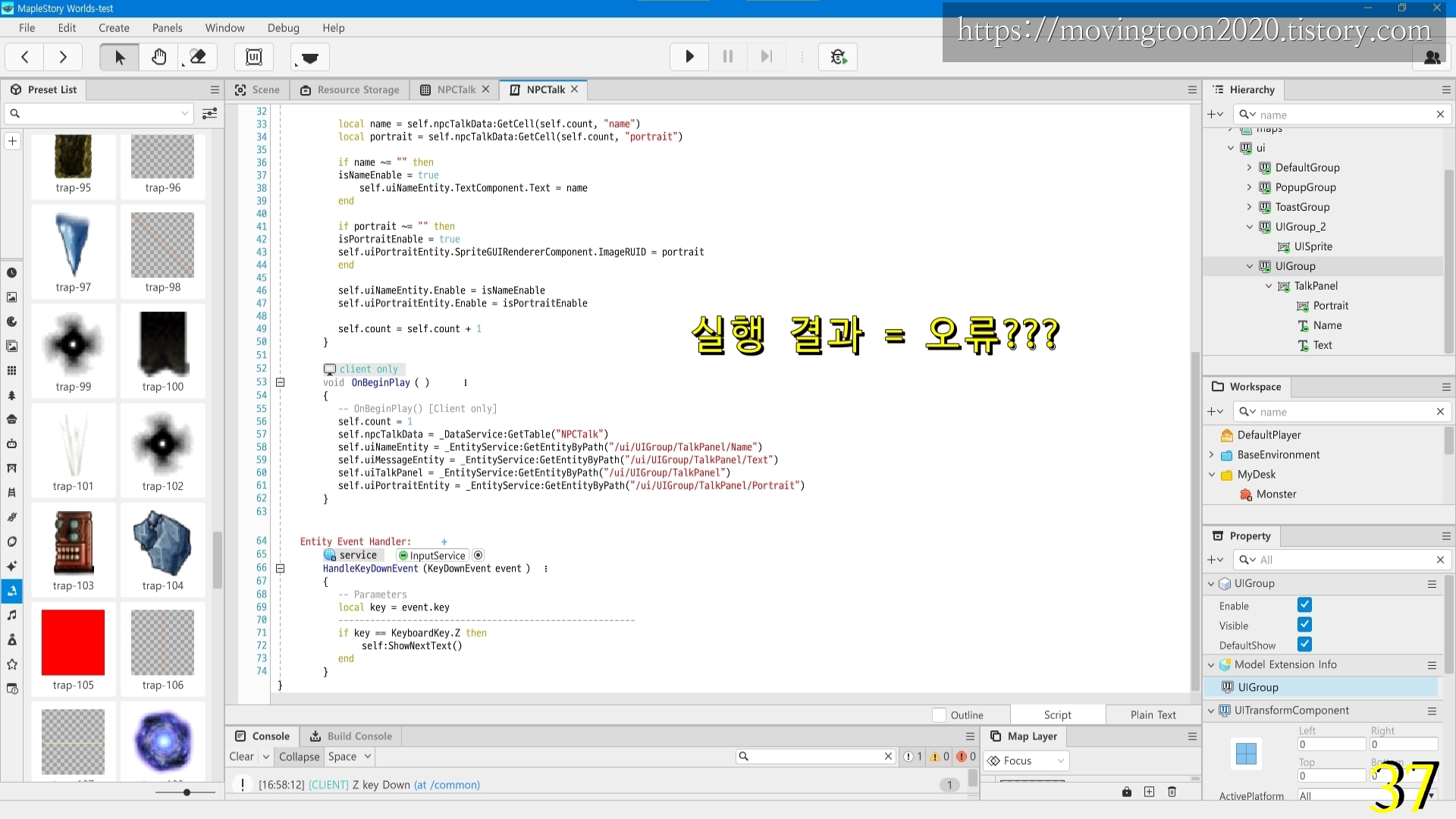Toggle the error message filter in console
This screenshot has width=1456, height=819.
(x=966, y=757)
